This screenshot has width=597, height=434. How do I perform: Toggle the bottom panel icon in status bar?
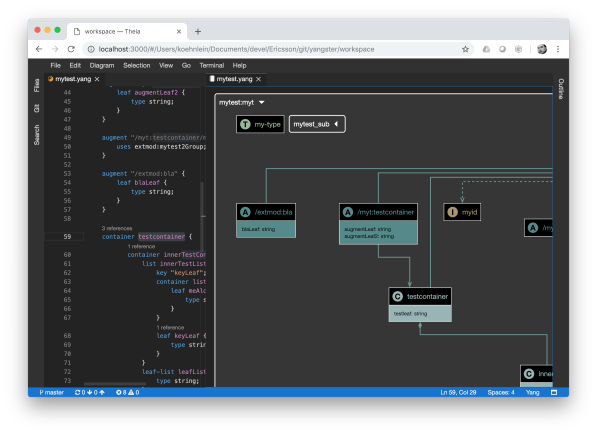pyautogui.click(x=554, y=393)
